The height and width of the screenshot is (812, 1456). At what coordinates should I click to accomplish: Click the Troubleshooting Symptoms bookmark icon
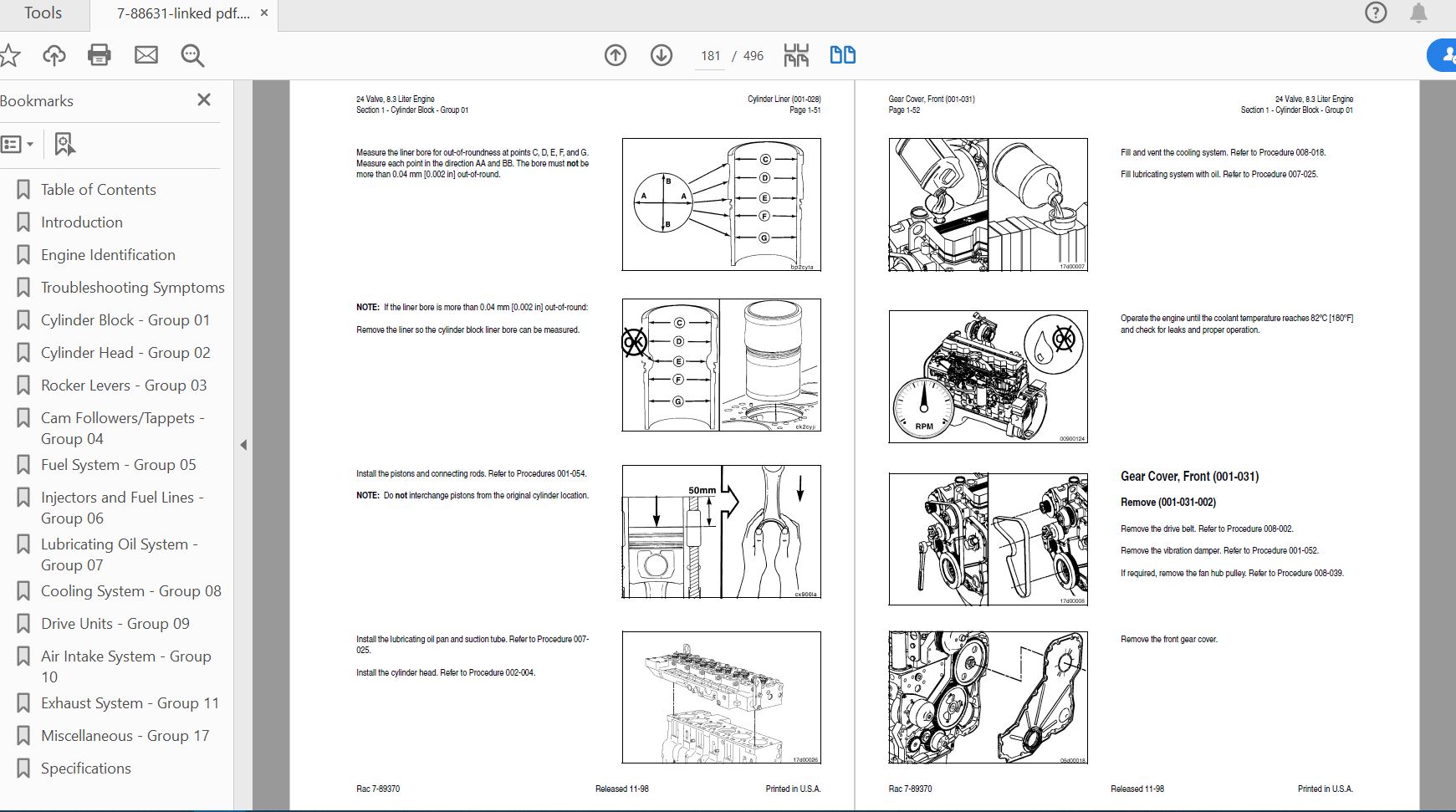click(x=23, y=288)
